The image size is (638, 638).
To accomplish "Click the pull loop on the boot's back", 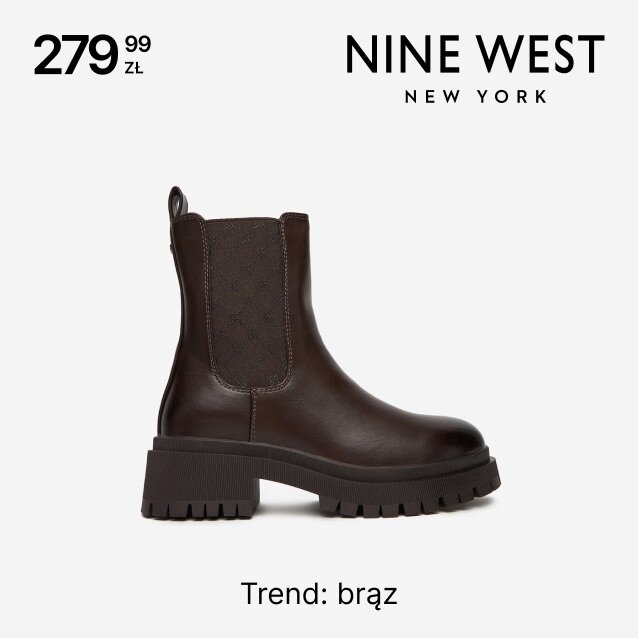I will [x=178, y=203].
